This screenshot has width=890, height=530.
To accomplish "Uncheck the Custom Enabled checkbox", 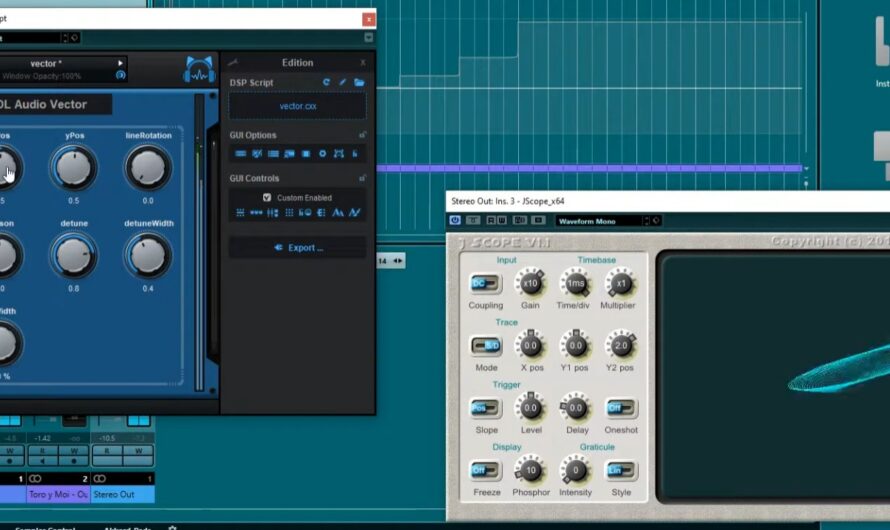I will 267,197.
